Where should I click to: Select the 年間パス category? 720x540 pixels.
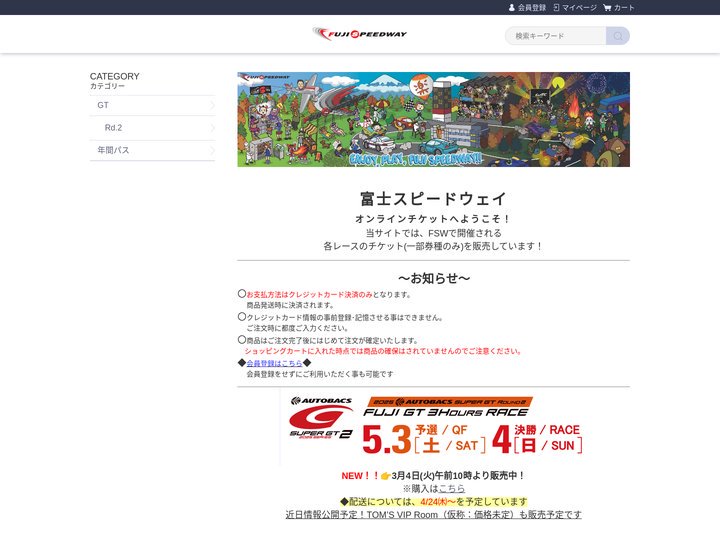tap(152, 150)
